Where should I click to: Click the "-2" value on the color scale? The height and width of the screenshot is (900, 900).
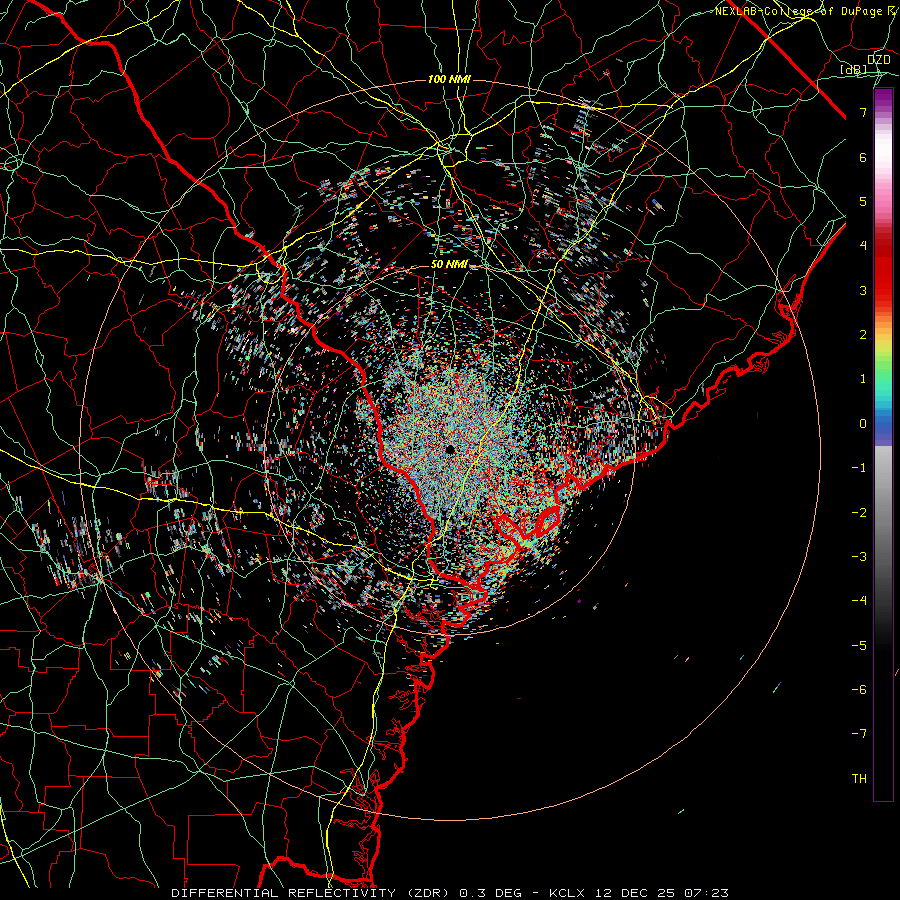click(x=859, y=513)
